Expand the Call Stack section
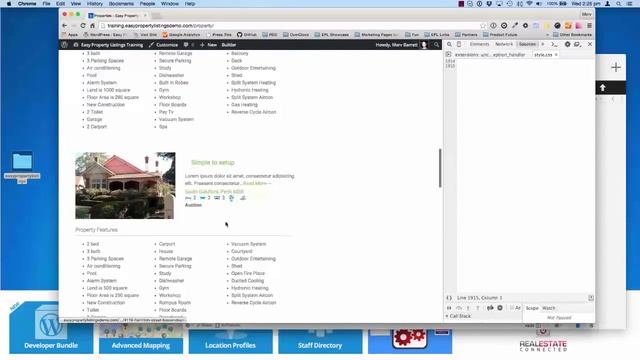640x360 pixels. click(458, 316)
